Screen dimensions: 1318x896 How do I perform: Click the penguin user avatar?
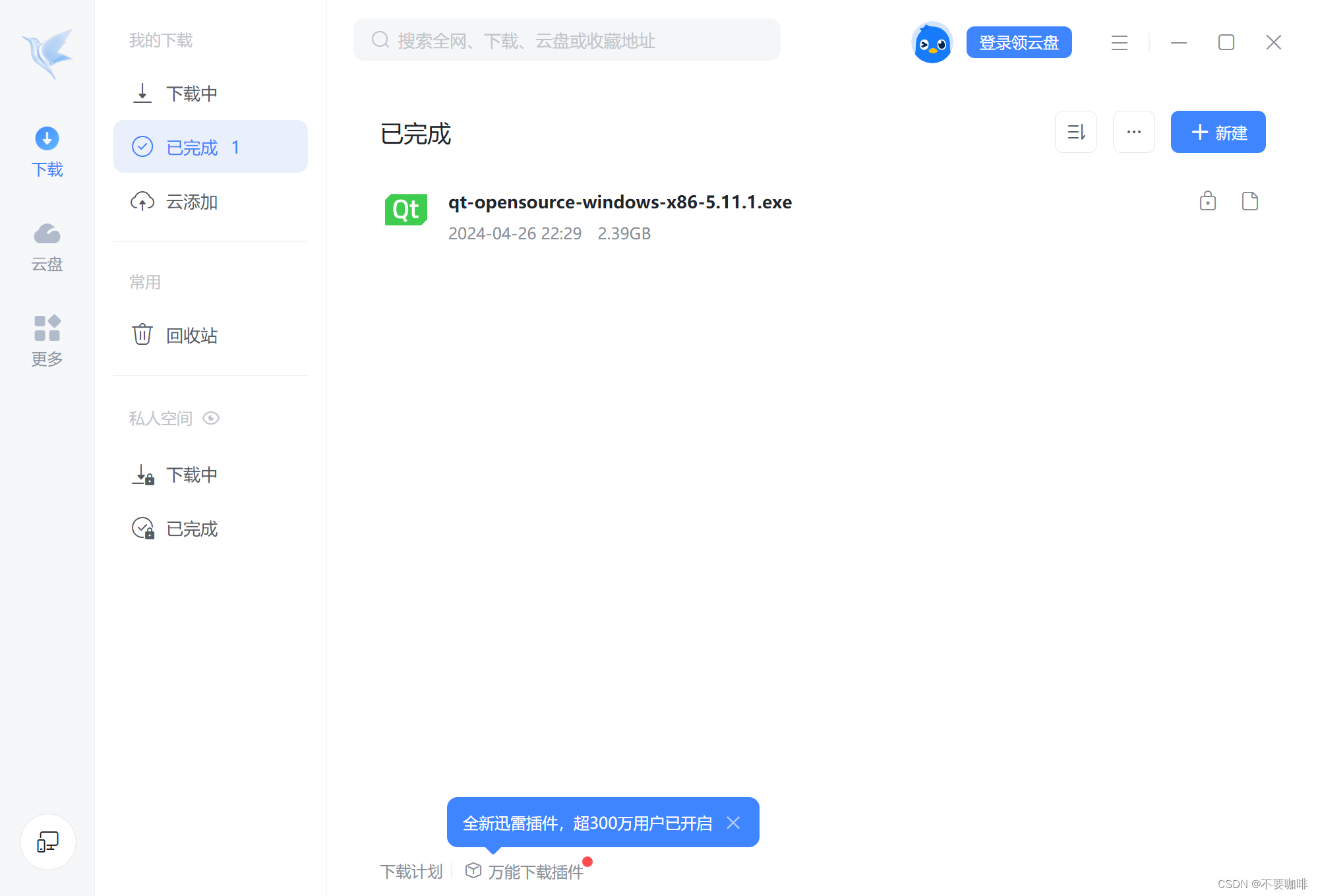[x=932, y=42]
